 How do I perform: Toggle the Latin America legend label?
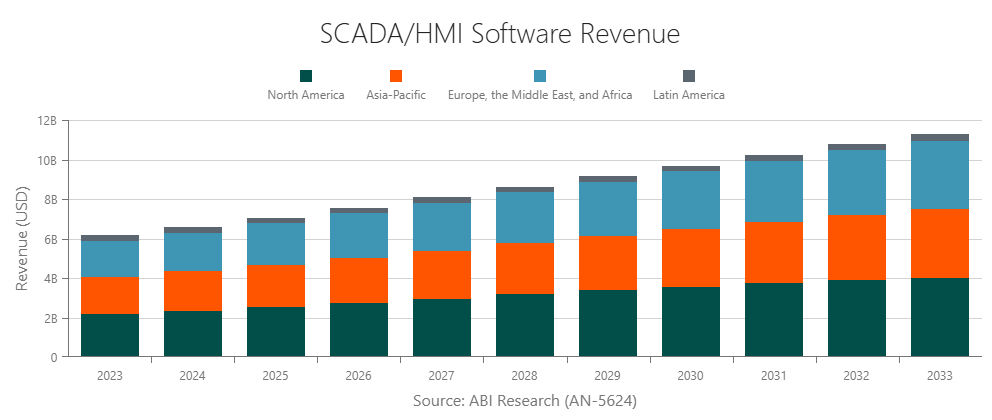point(688,95)
